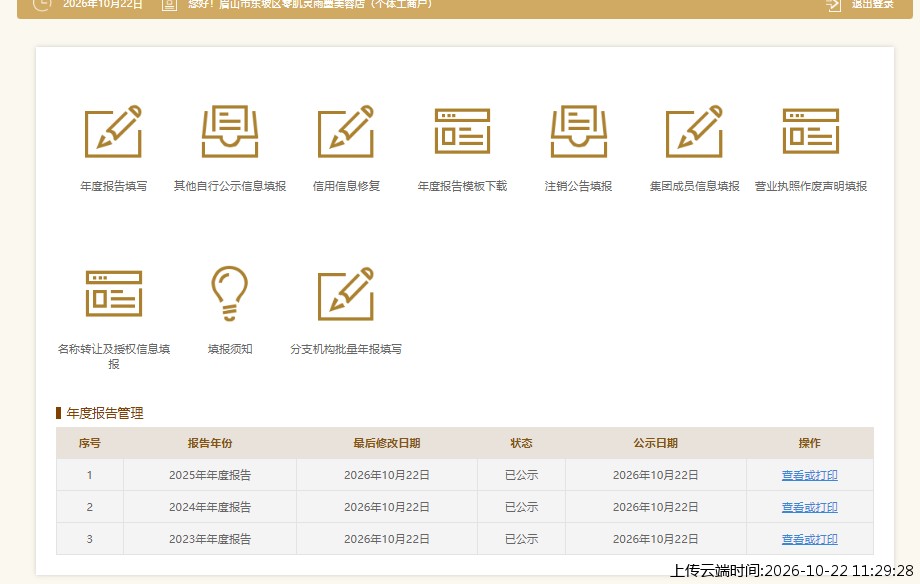Image resolution: width=920 pixels, height=584 pixels.
Task: Click the 集团成员信息填报 label
Action: tap(694, 186)
